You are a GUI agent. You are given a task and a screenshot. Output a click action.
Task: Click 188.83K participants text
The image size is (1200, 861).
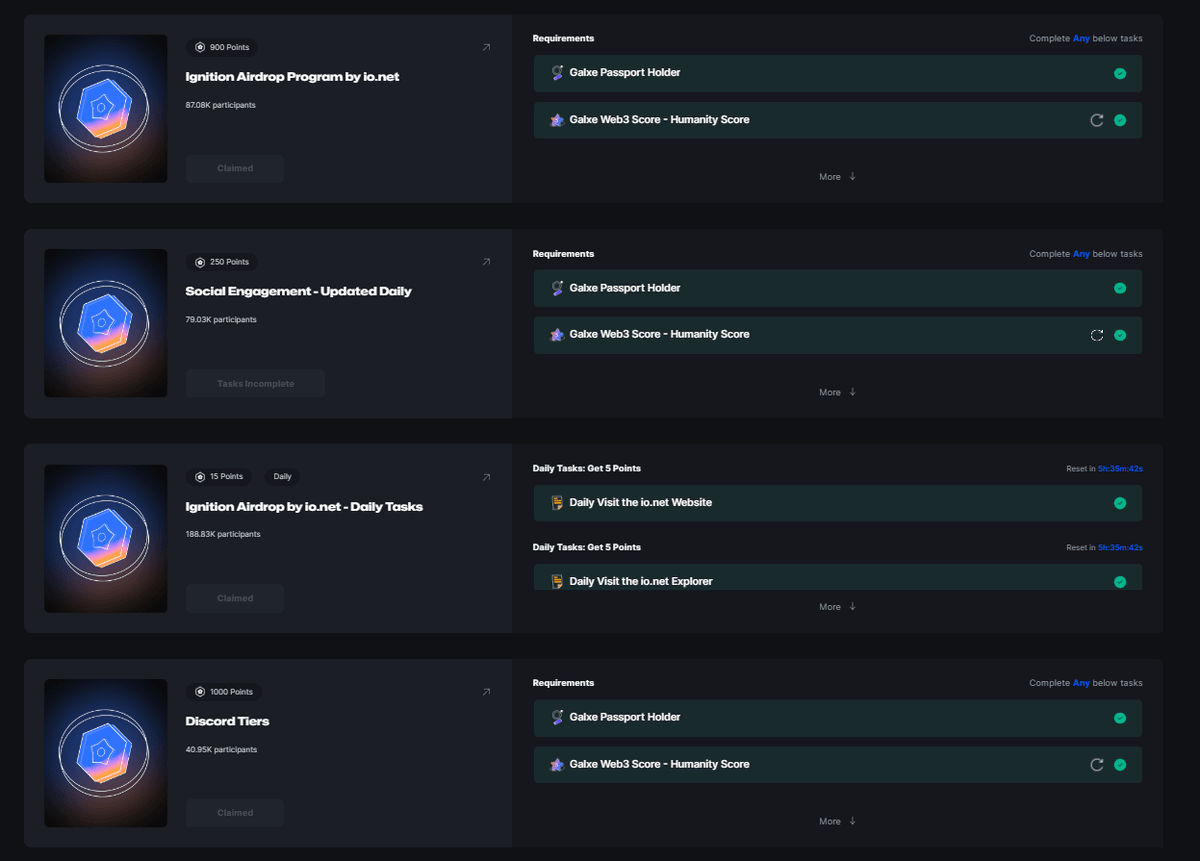223,534
